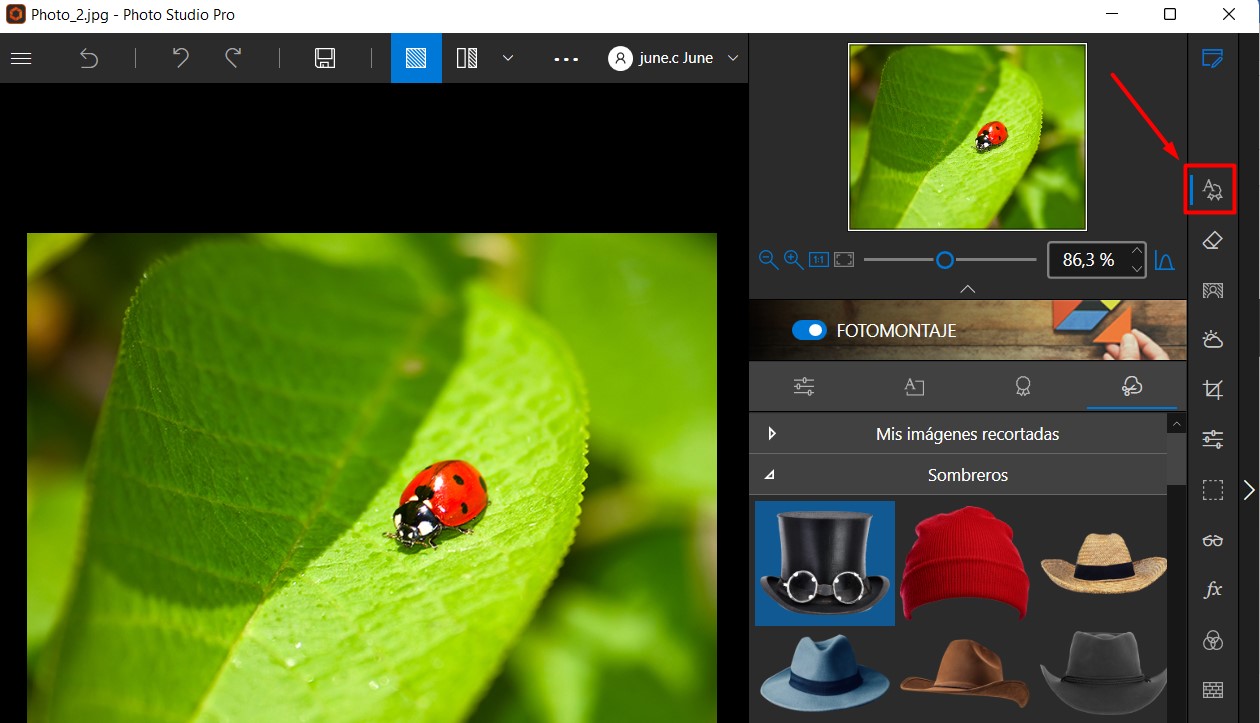The width and height of the screenshot is (1260, 723).
Task: Set zoom to 1:1 actual size
Action: pyautogui.click(x=819, y=260)
